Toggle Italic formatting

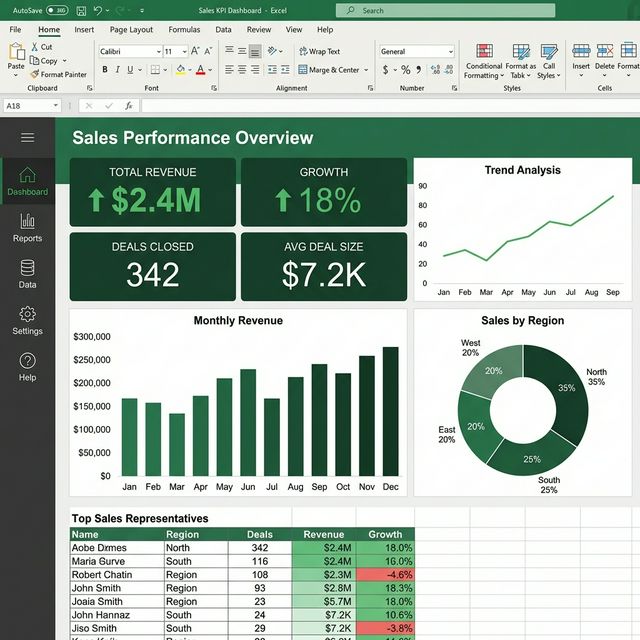click(118, 70)
